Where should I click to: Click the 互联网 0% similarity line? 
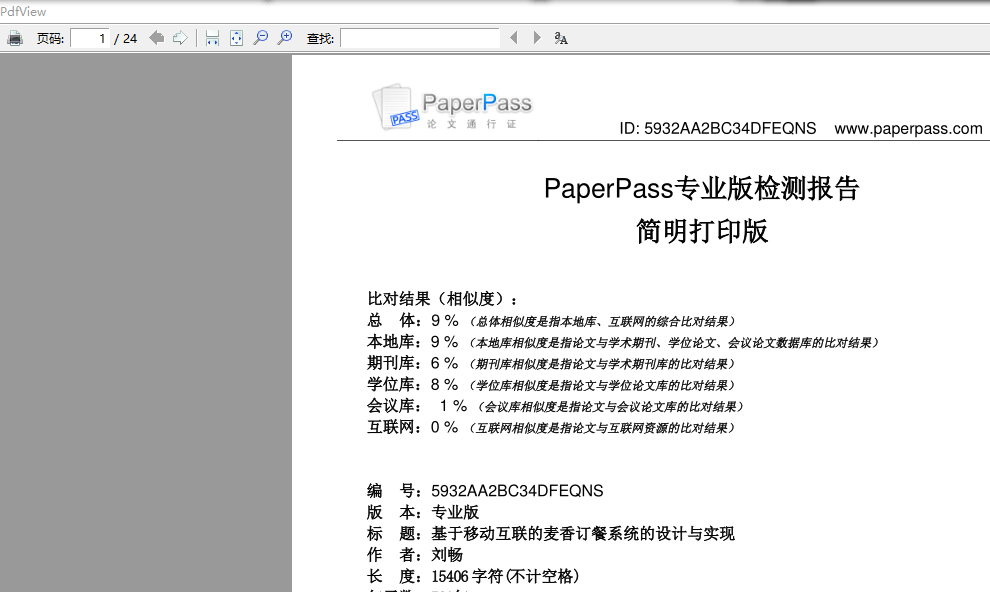552,428
